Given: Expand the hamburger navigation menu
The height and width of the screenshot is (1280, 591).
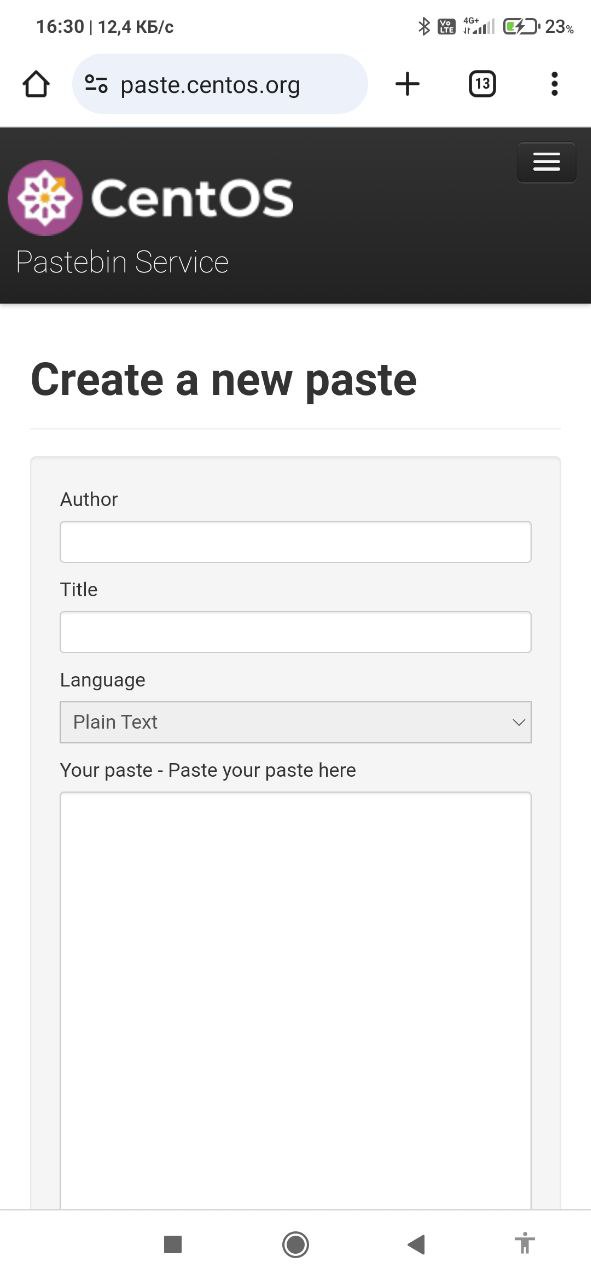Looking at the screenshot, I should coord(546,162).
